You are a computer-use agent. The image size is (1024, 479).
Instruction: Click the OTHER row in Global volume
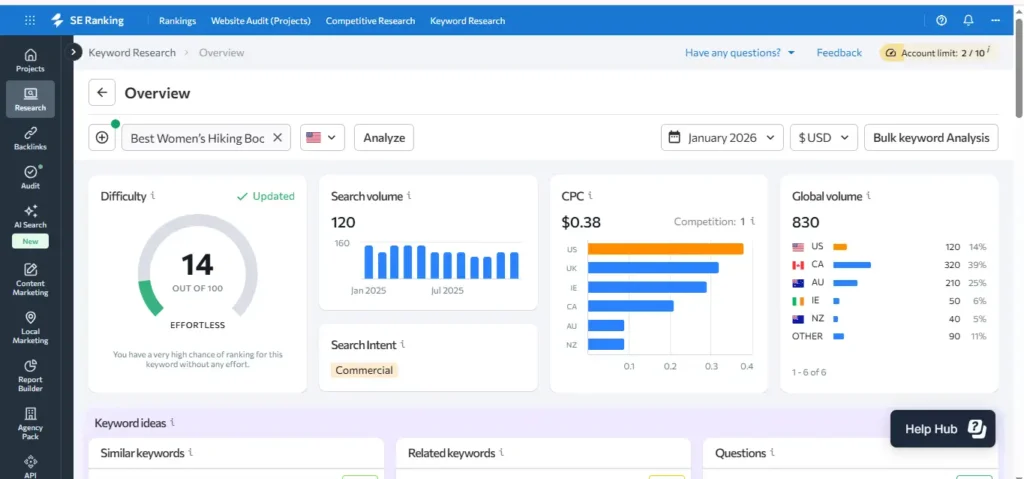click(889, 336)
